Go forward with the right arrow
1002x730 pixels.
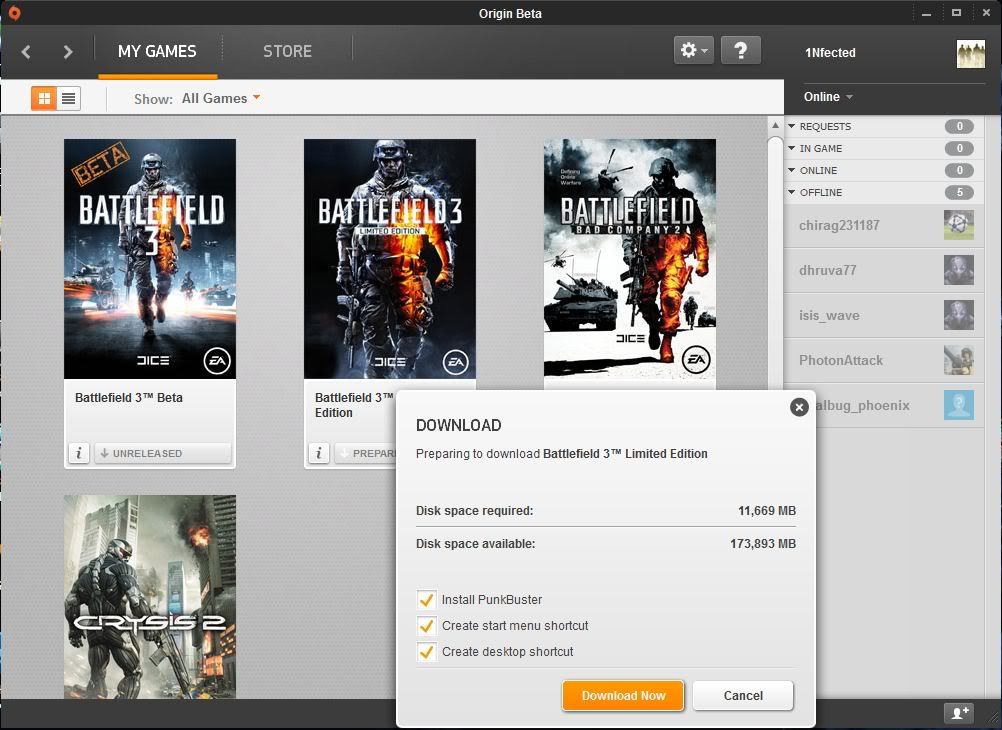[68, 52]
